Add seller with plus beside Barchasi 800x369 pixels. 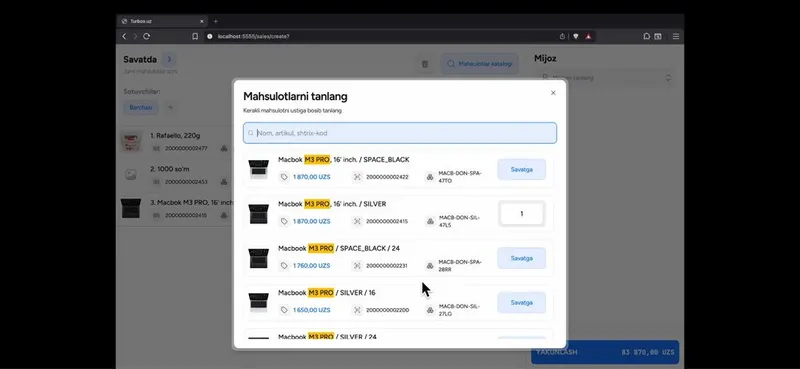[x=170, y=108]
